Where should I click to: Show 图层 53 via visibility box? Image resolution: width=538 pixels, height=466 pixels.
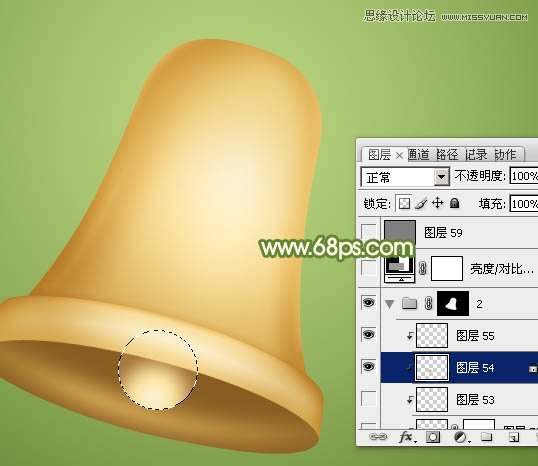[x=369, y=399]
